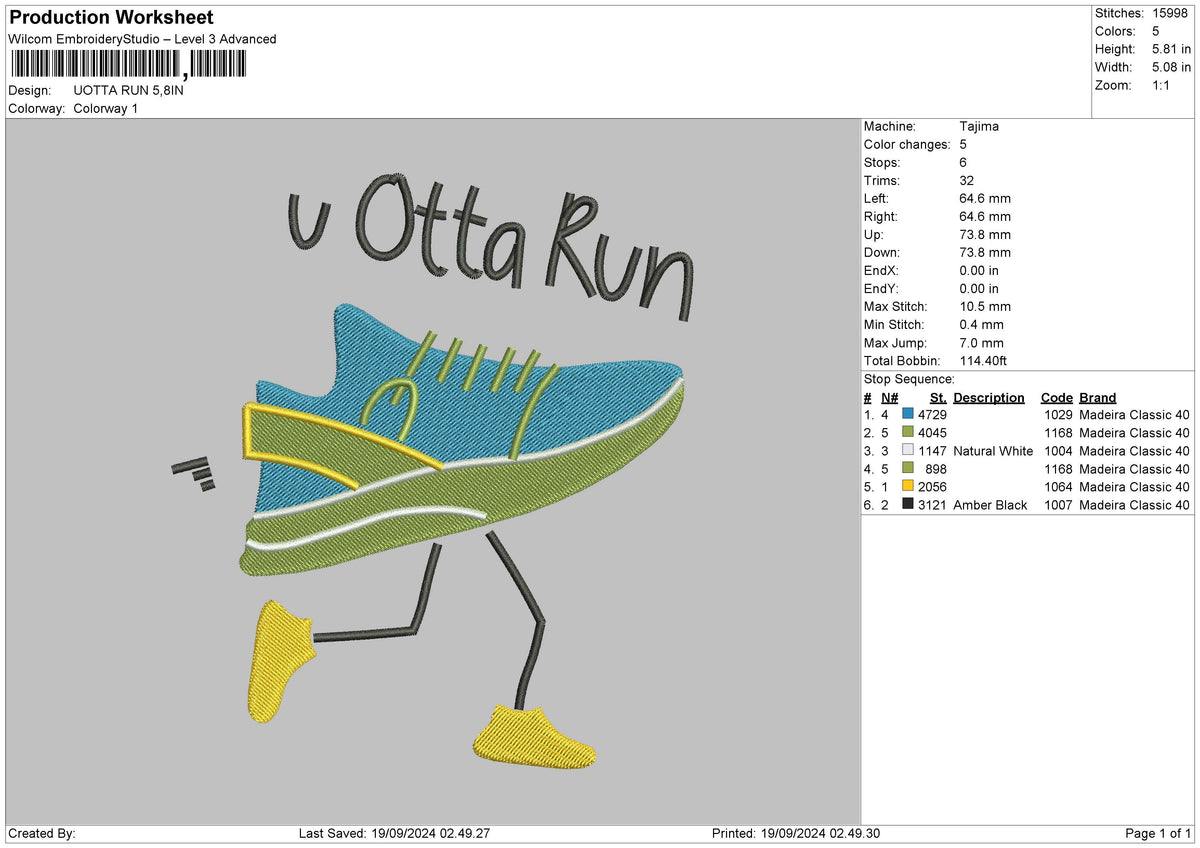
Task: Click the Description column header
Action: (x=989, y=397)
